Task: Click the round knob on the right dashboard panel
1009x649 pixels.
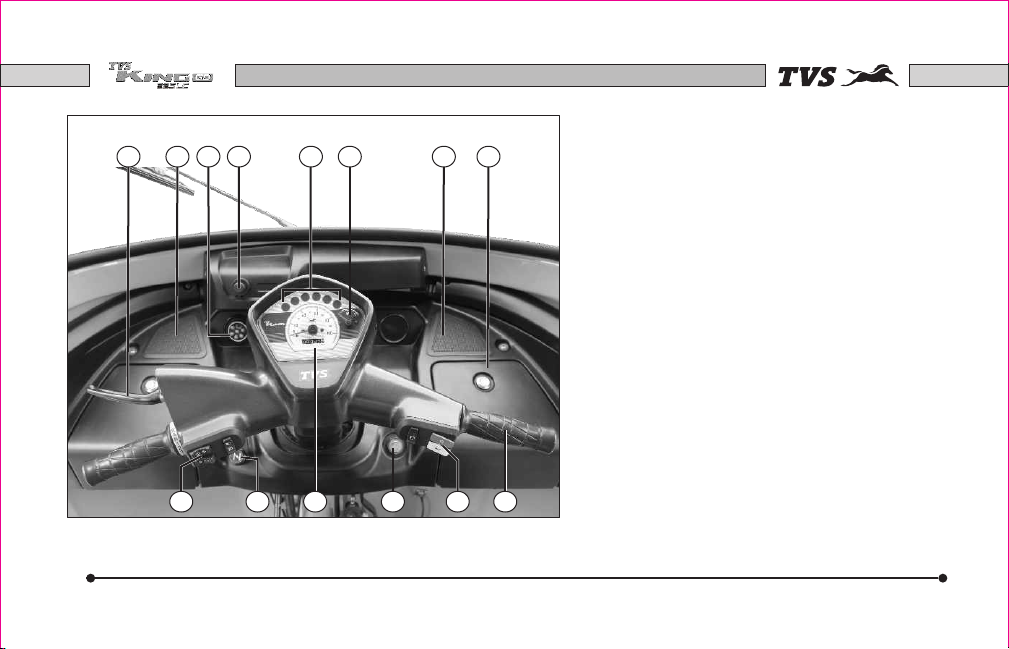Action: 481,383
